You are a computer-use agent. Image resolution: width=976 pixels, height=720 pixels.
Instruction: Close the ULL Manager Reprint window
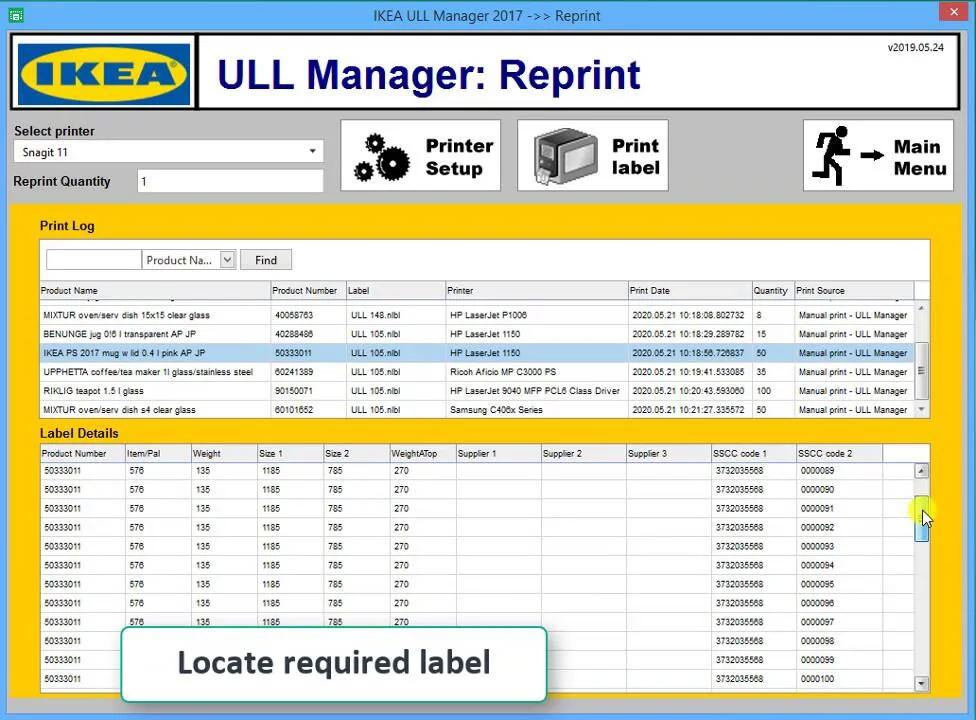coord(954,12)
